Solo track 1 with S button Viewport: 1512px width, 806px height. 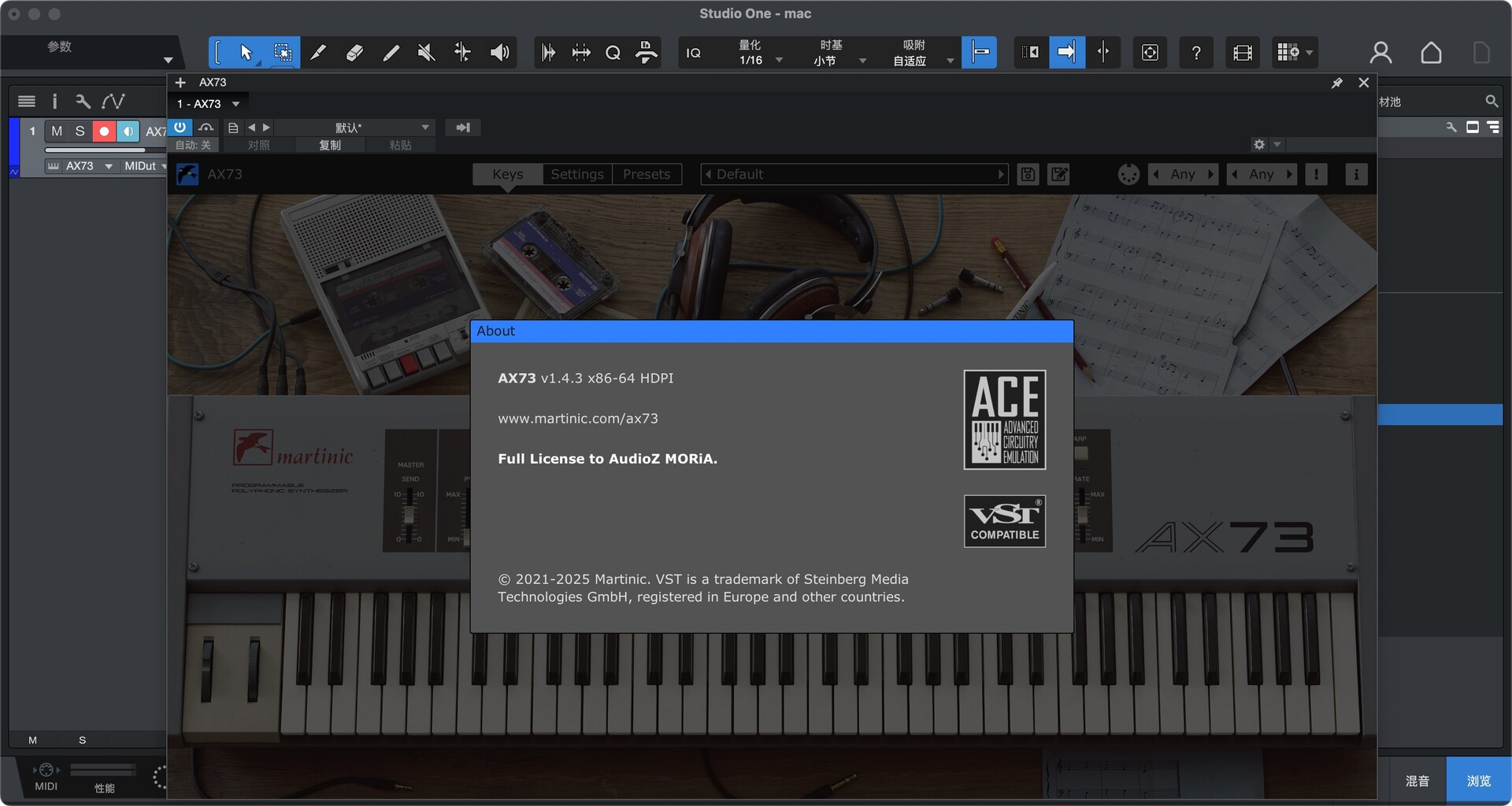click(80, 131)
